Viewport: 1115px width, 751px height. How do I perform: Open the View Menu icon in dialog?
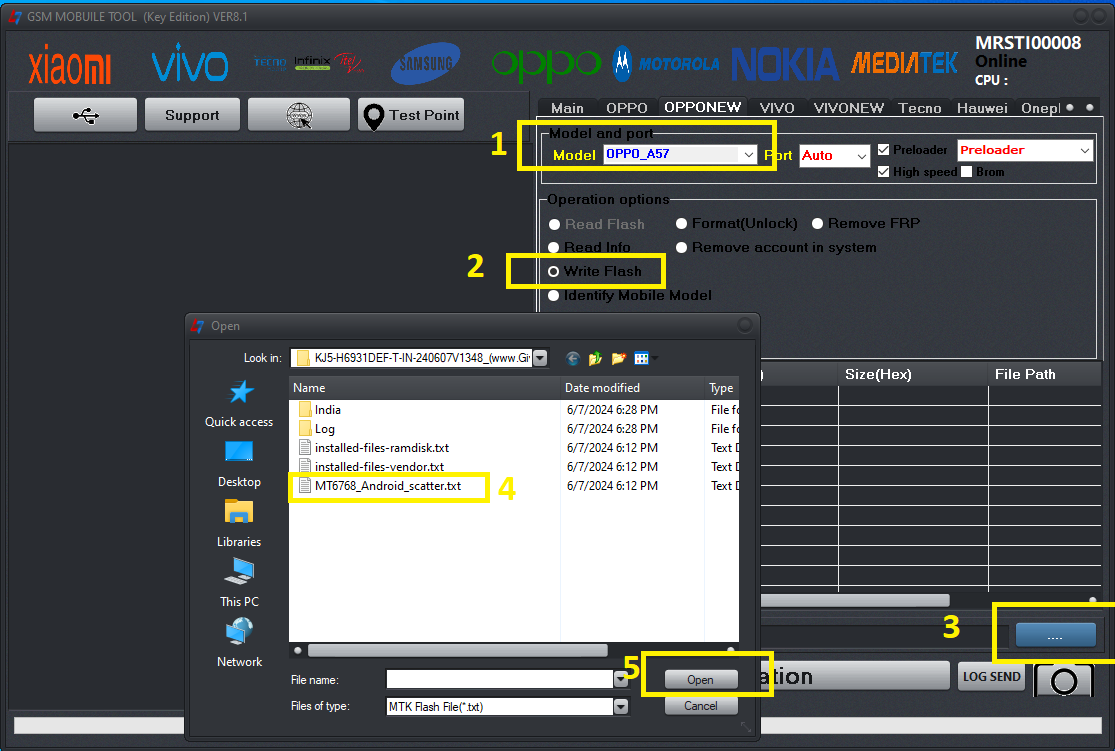pos(641,358)
